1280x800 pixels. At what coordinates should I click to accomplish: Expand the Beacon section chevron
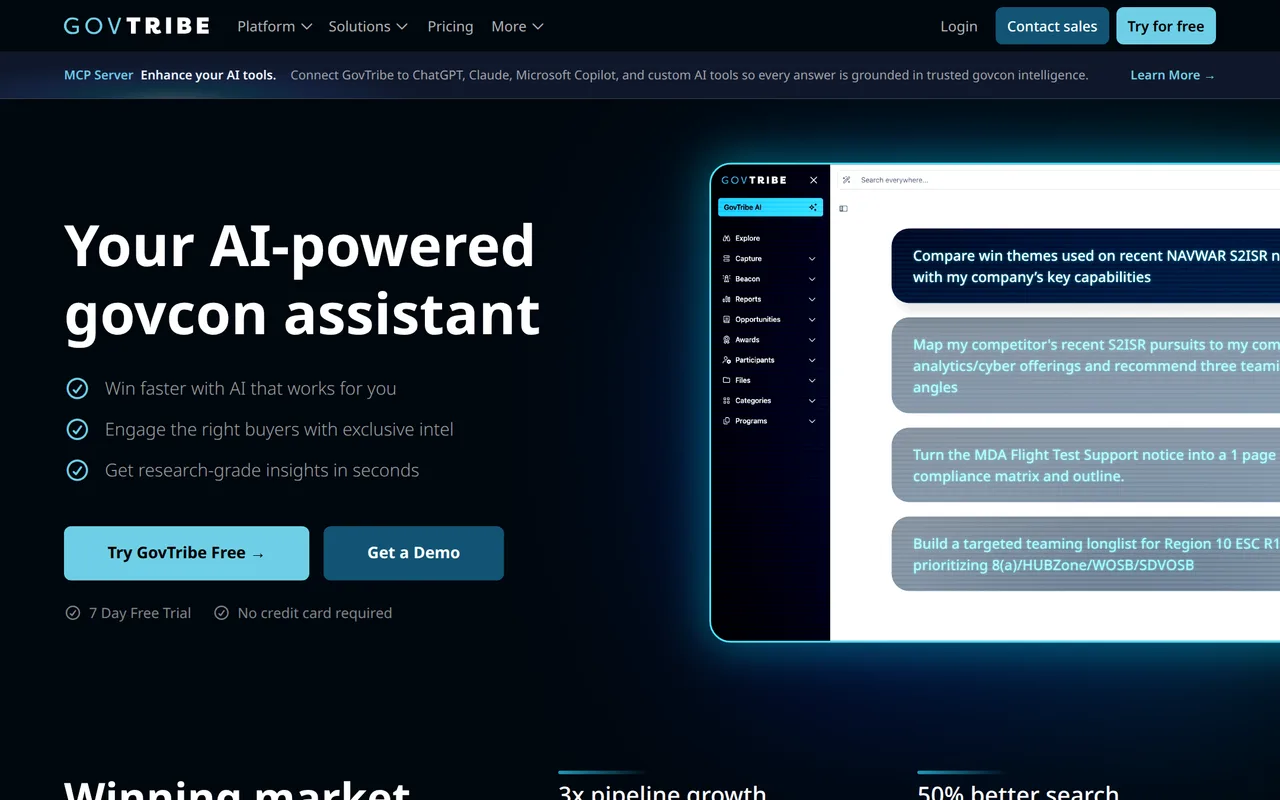812,279
